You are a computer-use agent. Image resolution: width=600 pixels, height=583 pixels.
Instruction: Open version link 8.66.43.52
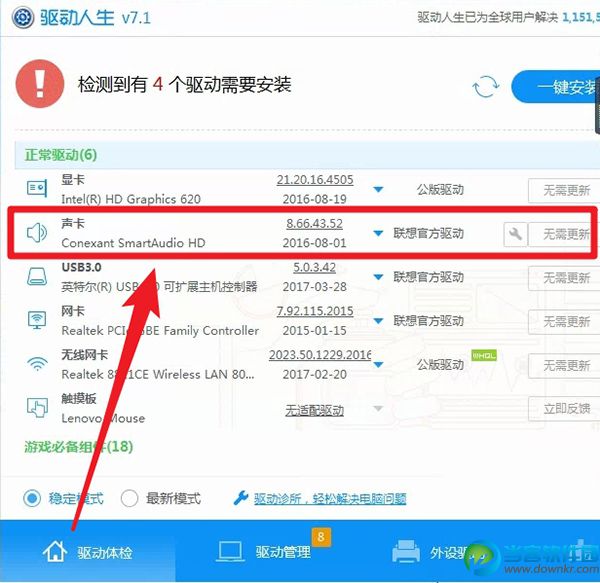tap(315, 223)
